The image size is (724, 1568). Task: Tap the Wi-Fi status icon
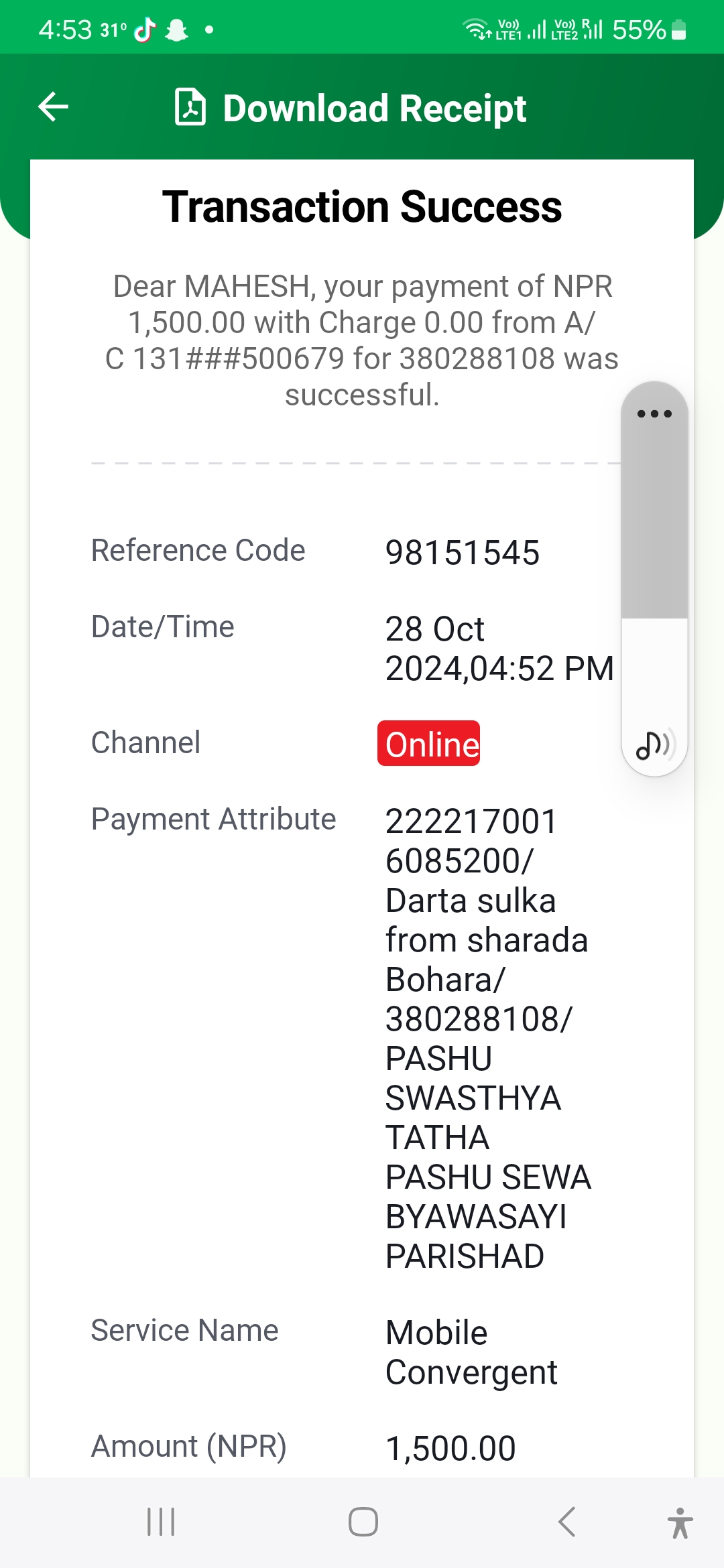click(x=476, y=29)
